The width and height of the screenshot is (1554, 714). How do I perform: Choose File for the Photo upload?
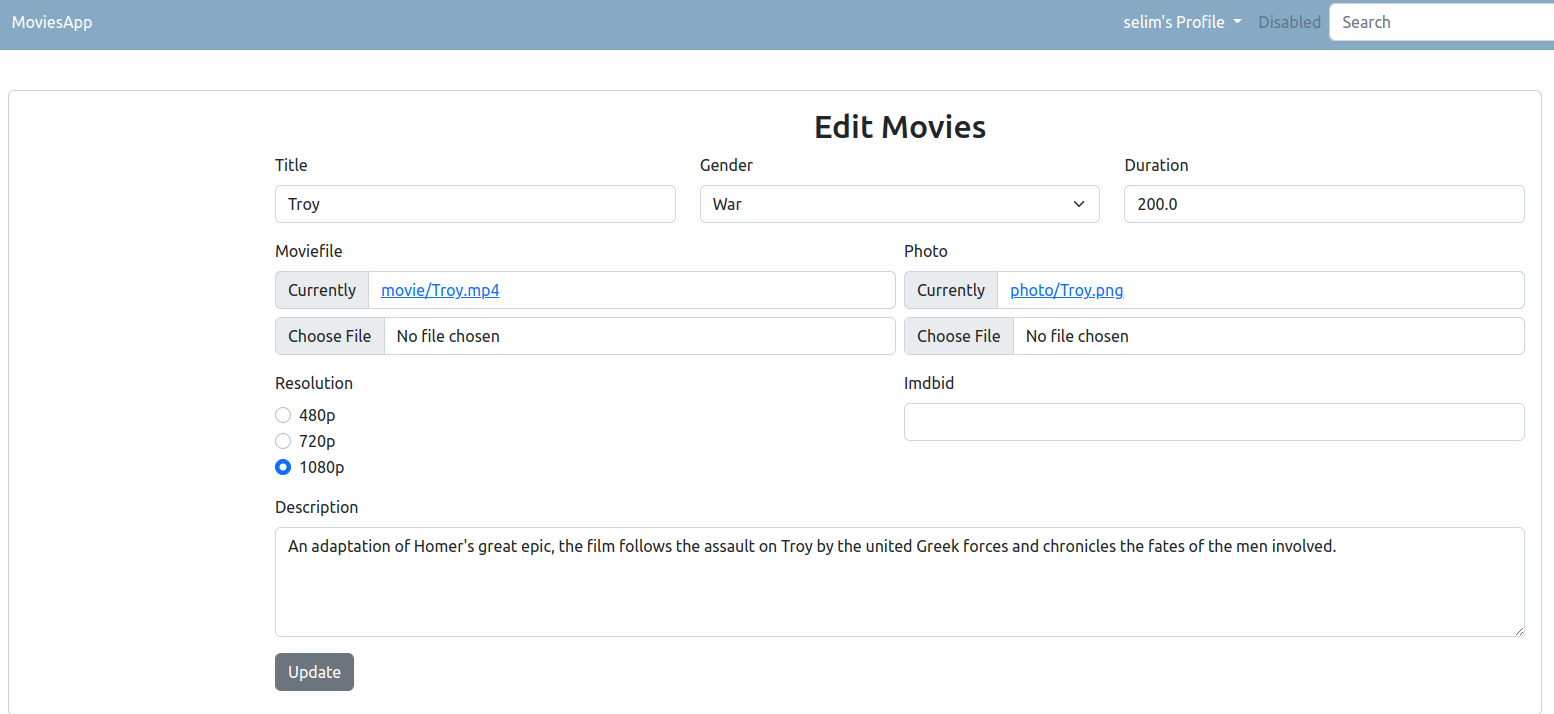(x=959, y=336)
